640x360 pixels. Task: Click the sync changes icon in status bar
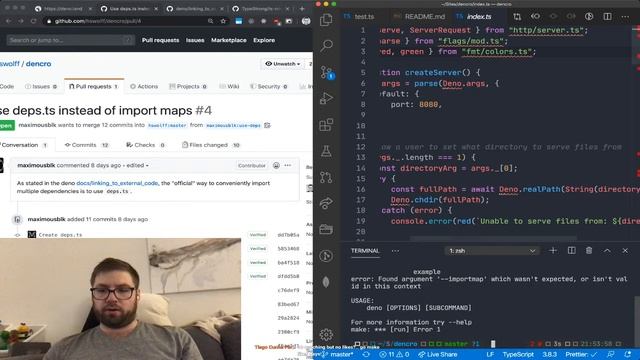pyautogui.click(x=366, y=354)
